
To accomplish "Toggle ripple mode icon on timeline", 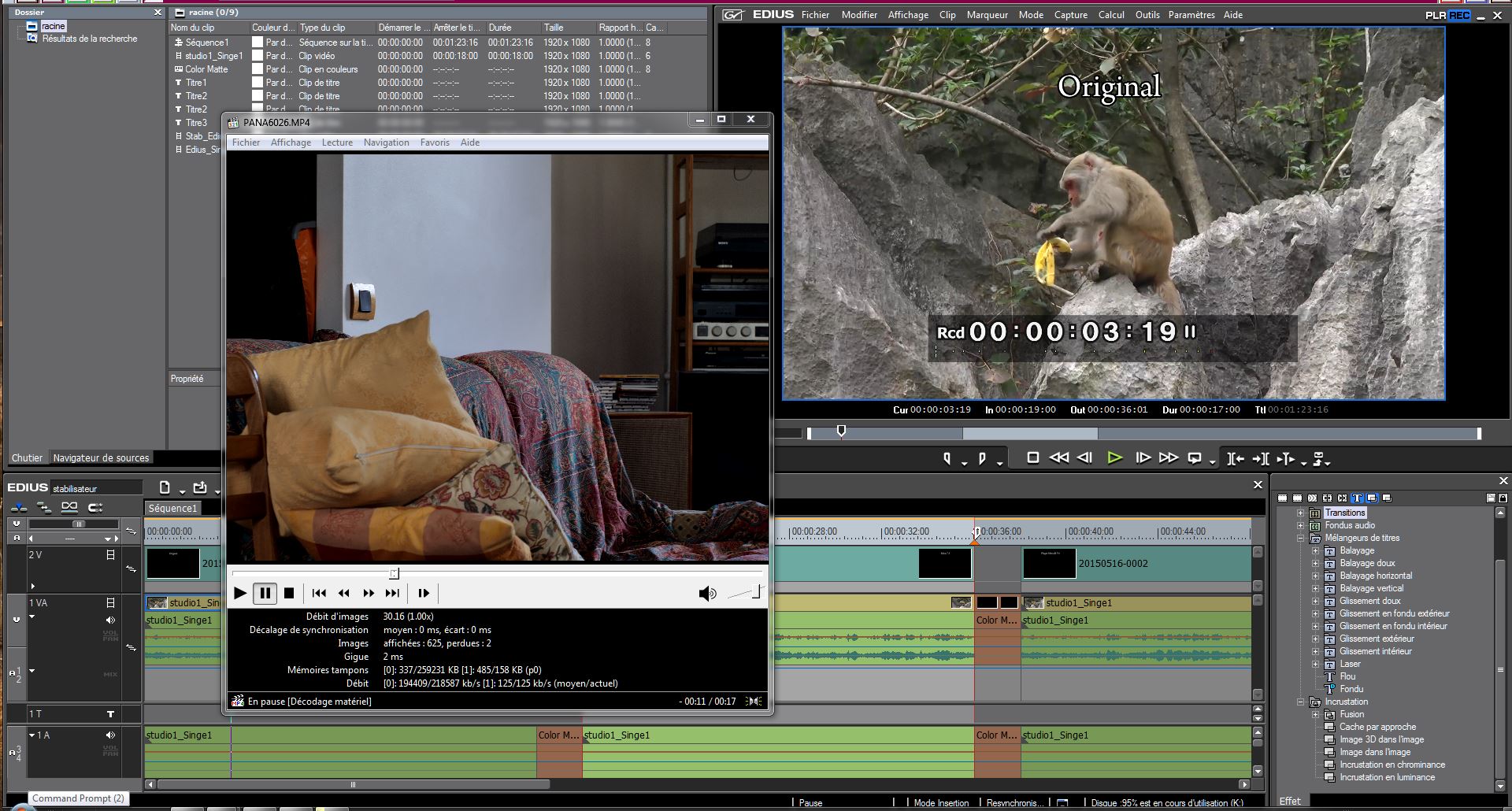I will tap(69, 507).
